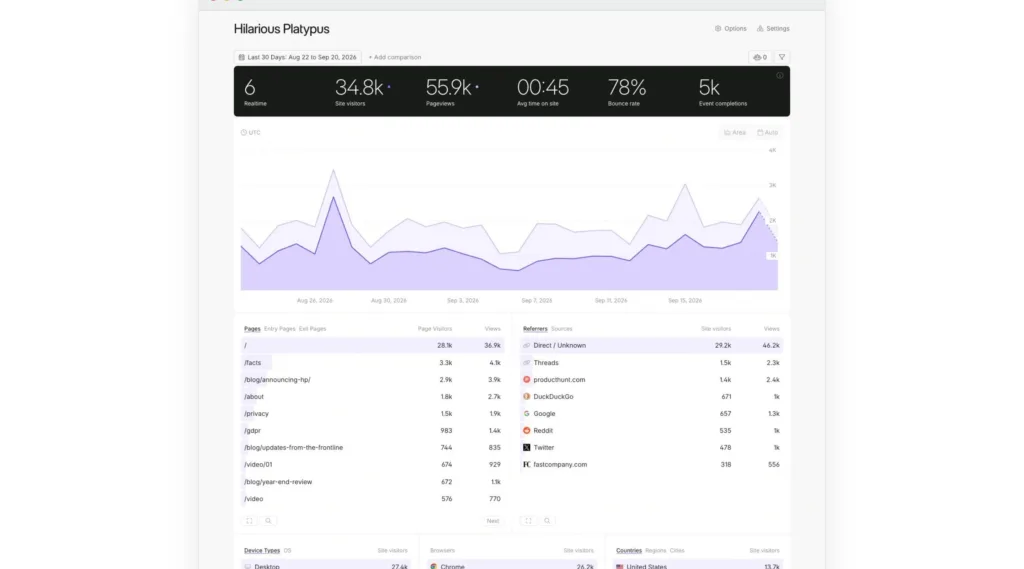Open the site Settings
Screen dimensions: 1024x569
[x=773, y=29]
